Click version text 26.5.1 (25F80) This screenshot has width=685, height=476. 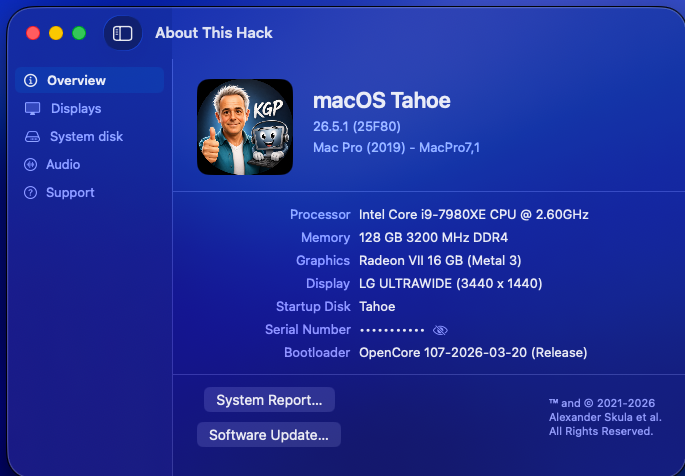click(x=357, y=127)
